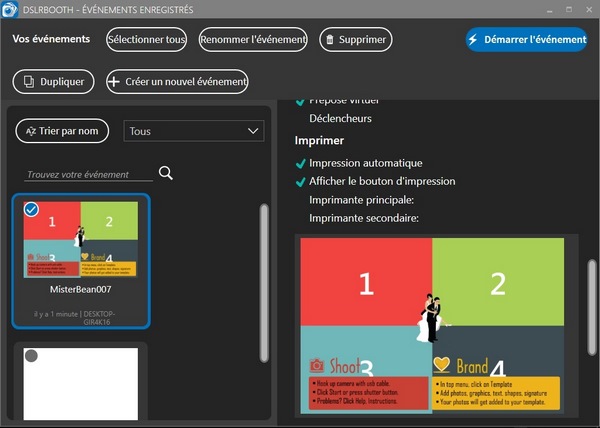Viewport: 600px width, 428px height.
Task: Open the blank white event thumbnail
Action: [81, 384]
